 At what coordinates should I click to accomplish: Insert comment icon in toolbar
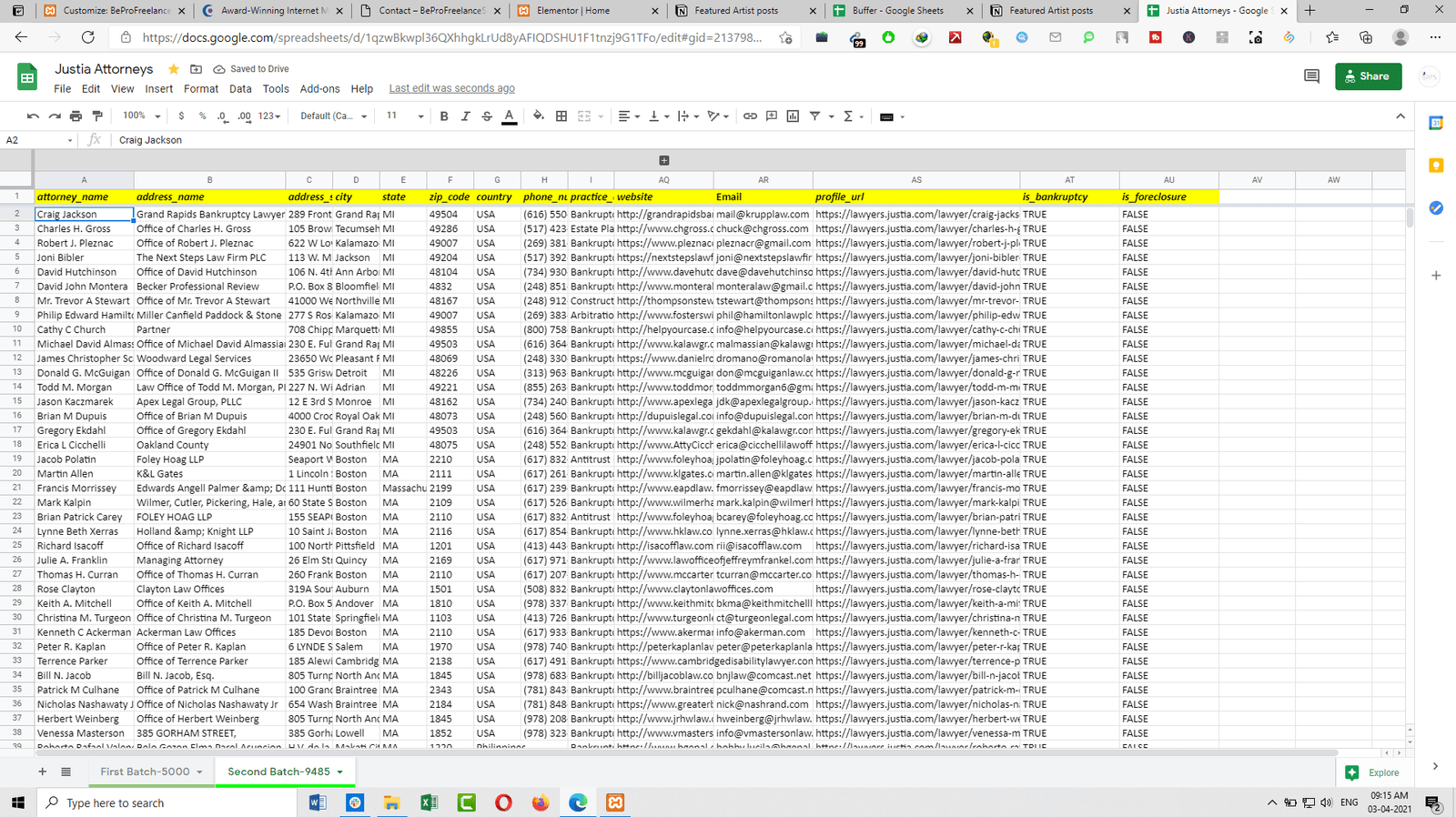(x=772, y=116)
